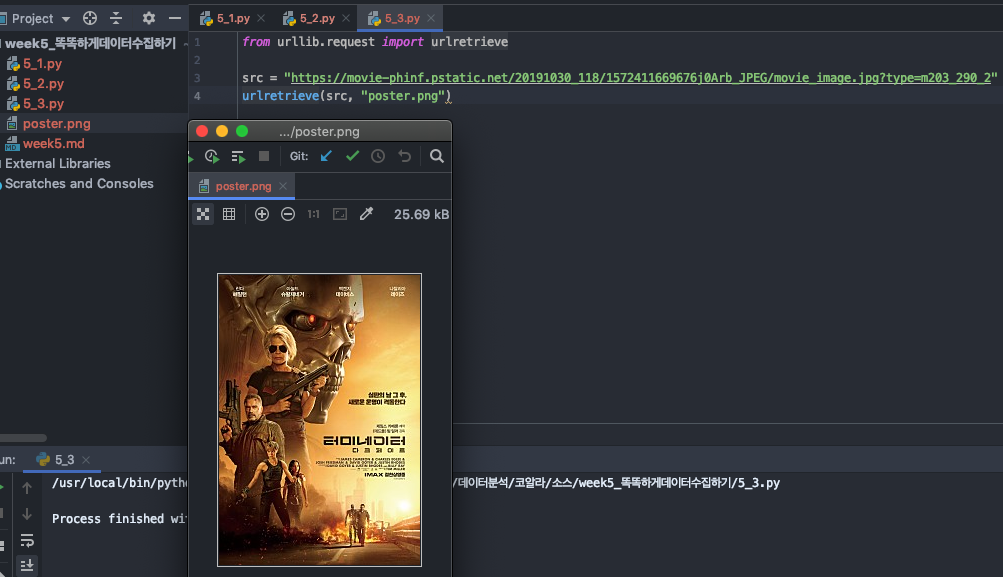Activate the color picker eyedropper

point(366,214)
